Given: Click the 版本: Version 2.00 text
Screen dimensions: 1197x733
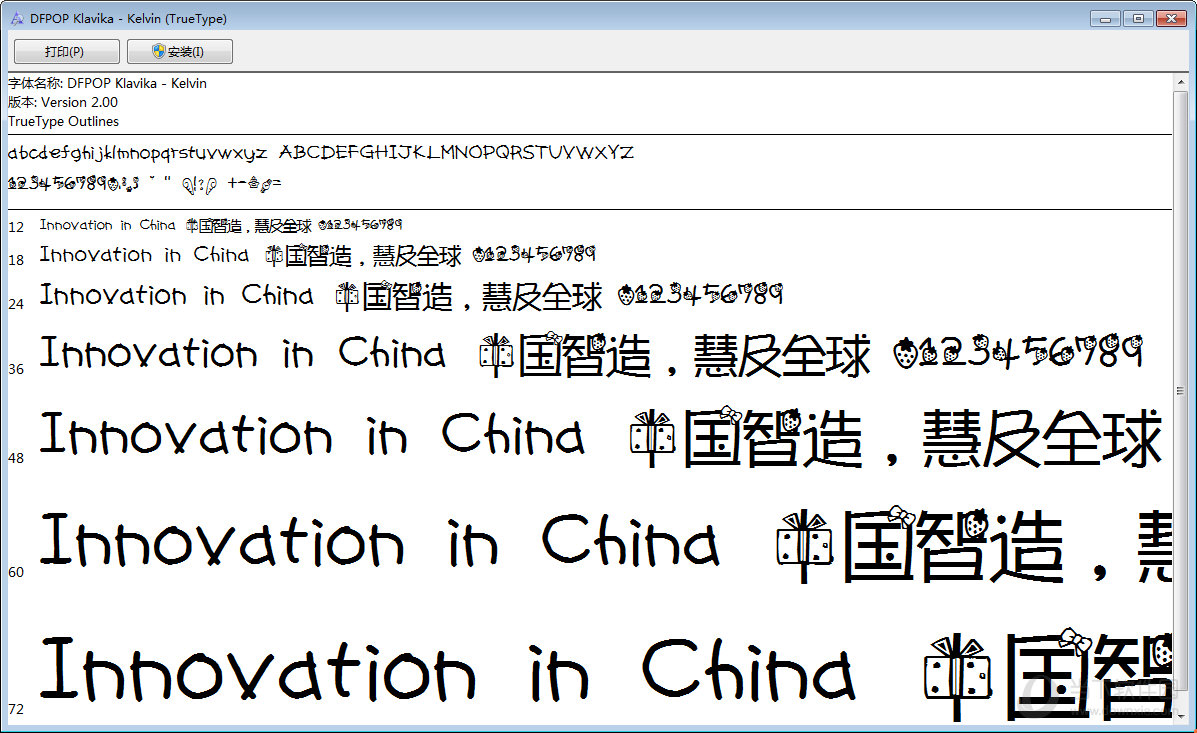Looking at the screenshot, I should (63, 102).
